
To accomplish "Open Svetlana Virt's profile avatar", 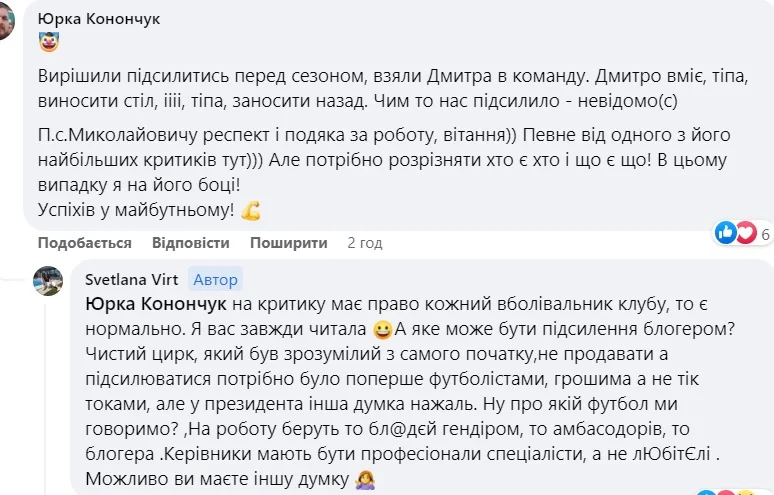I will 48,281.
